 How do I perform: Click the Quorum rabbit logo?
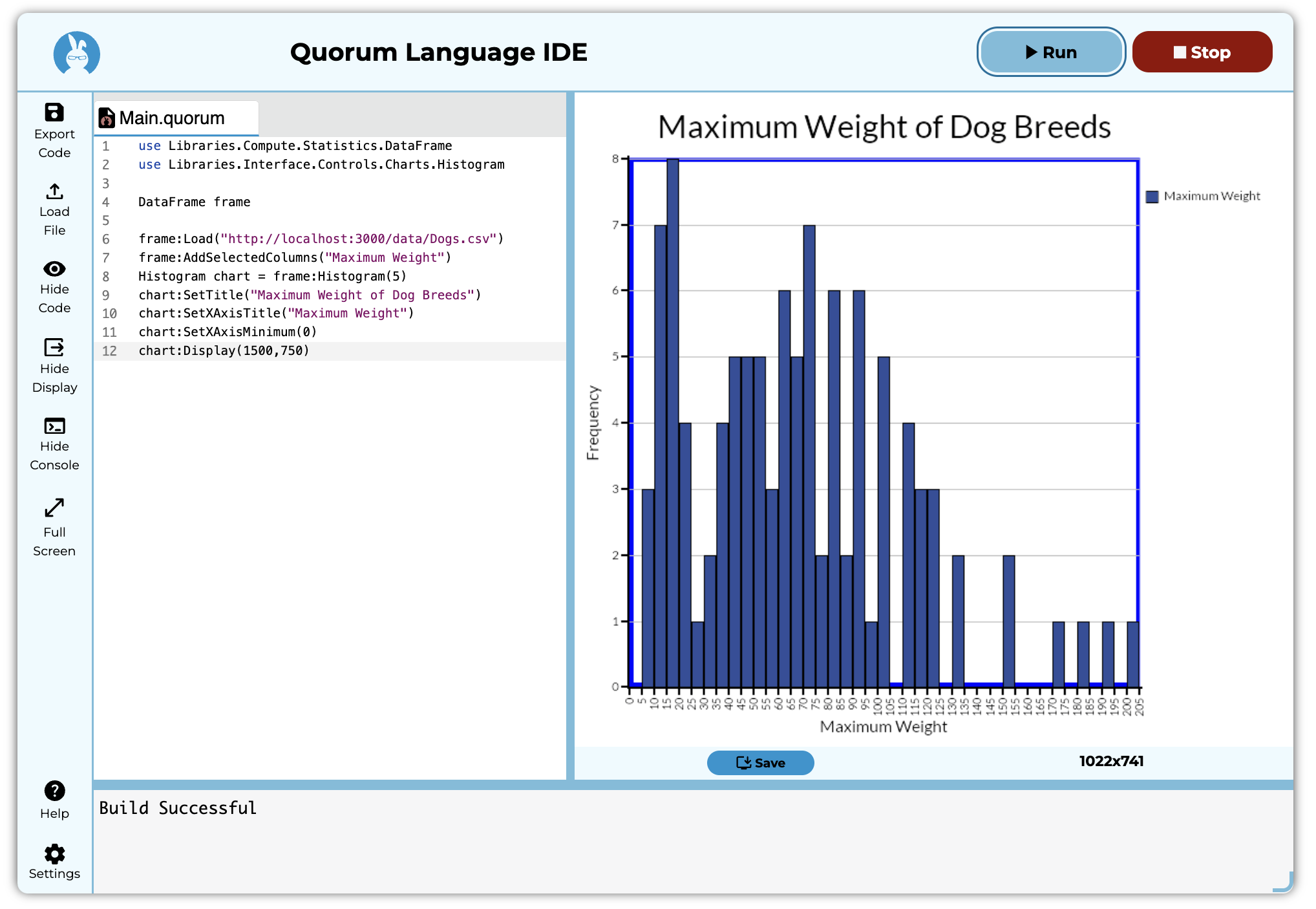coord(77,53)
